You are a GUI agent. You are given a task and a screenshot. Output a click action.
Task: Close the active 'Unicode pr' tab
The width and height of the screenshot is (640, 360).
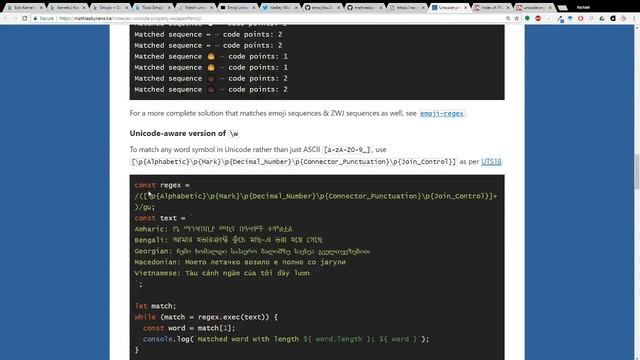click(465, 7)
